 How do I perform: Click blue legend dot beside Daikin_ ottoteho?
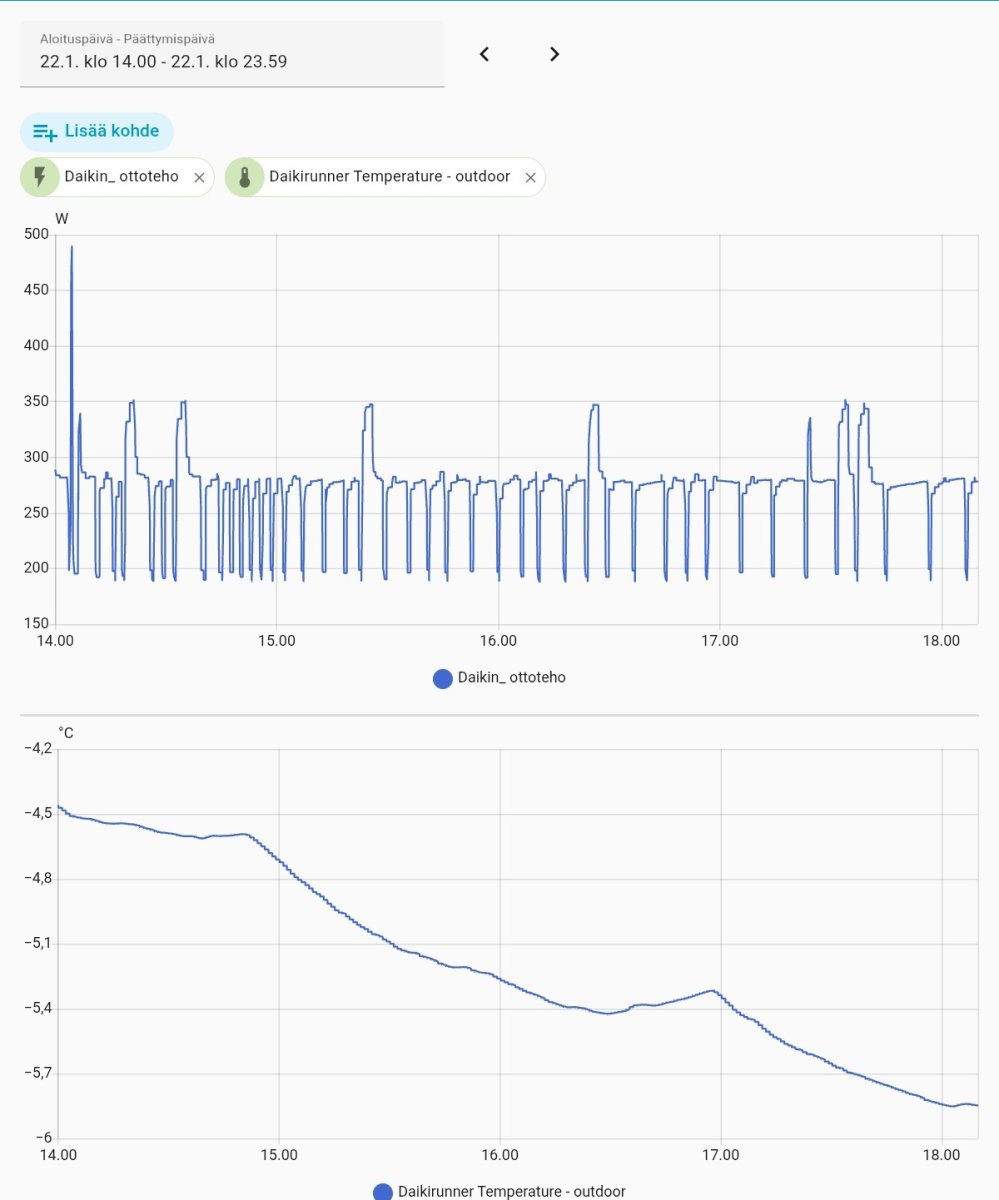point(443,679)
